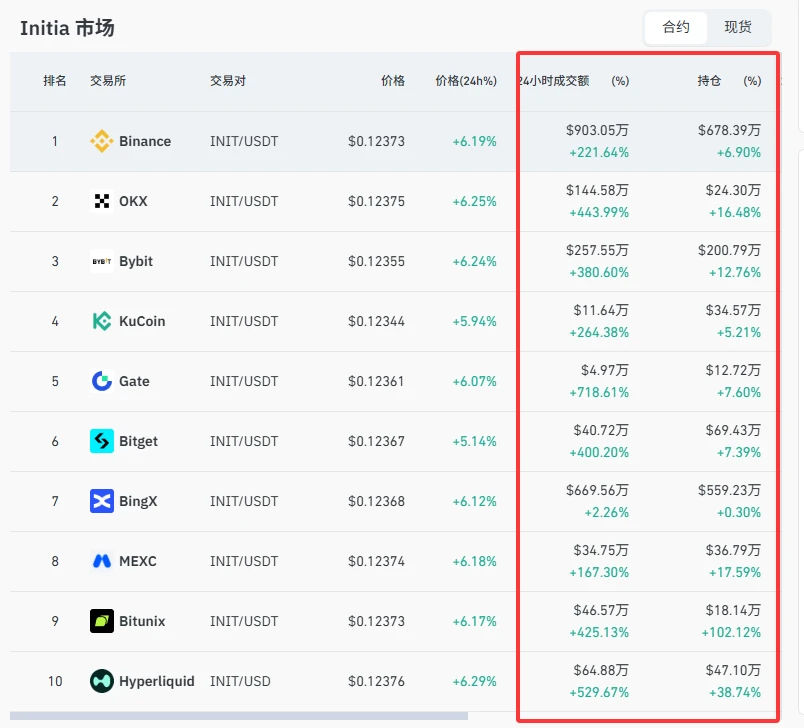Sort by the 价格 column header

click(393, 80)
